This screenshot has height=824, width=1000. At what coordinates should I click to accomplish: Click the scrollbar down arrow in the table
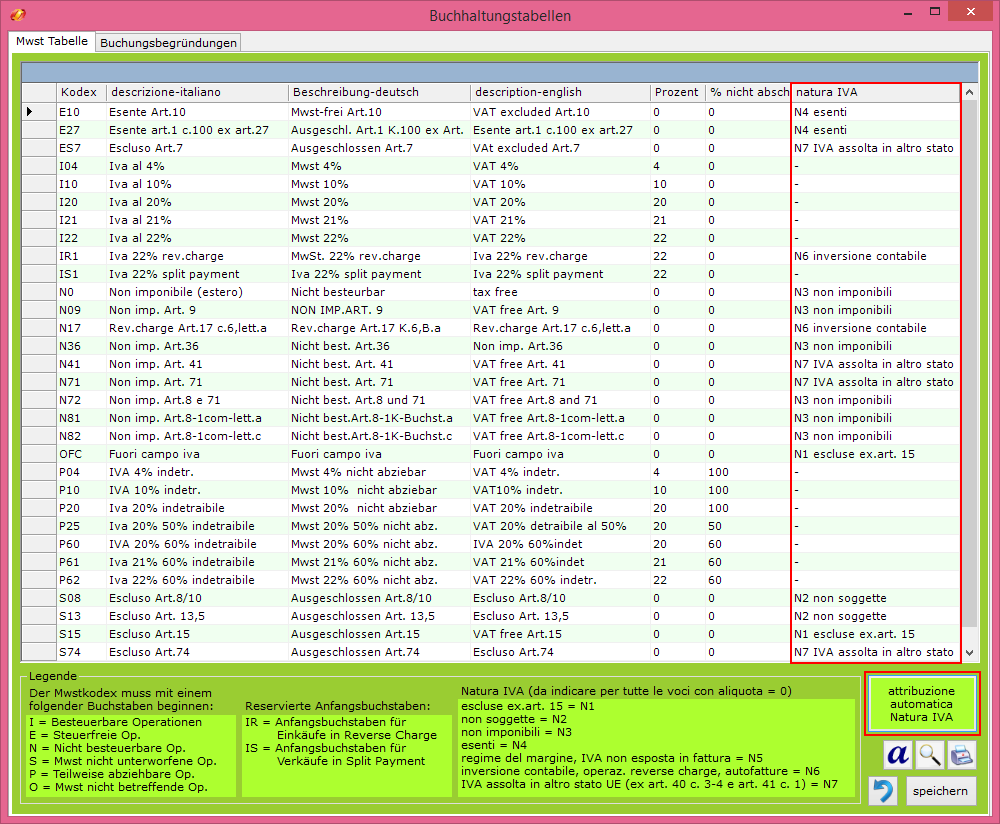click(x=967, y=652)
